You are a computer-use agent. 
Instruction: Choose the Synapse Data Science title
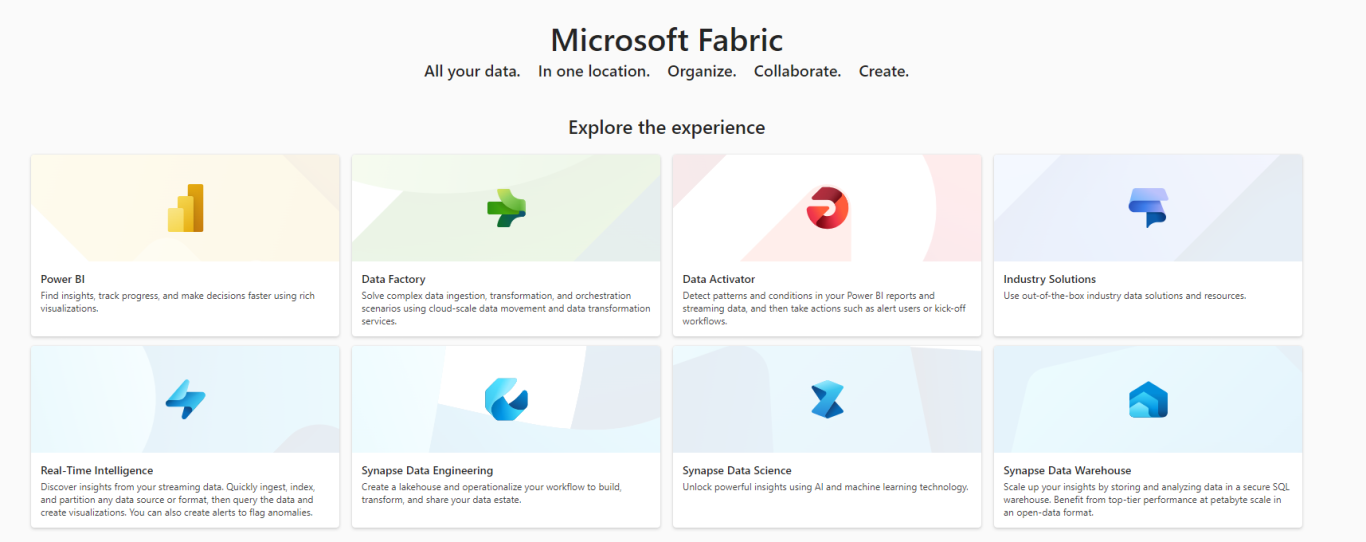737,470
